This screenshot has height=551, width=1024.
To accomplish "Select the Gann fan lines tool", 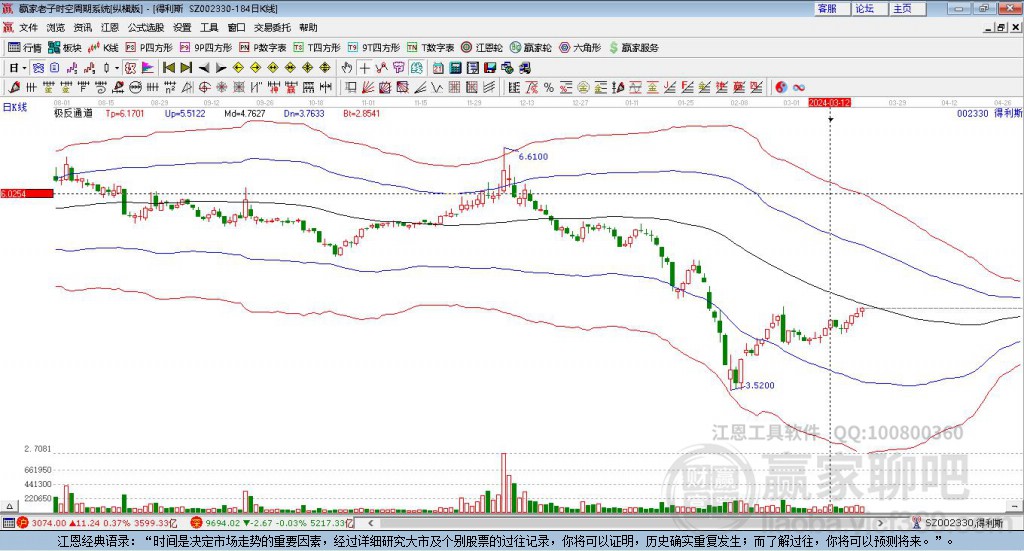I will [x=368, y=87].
